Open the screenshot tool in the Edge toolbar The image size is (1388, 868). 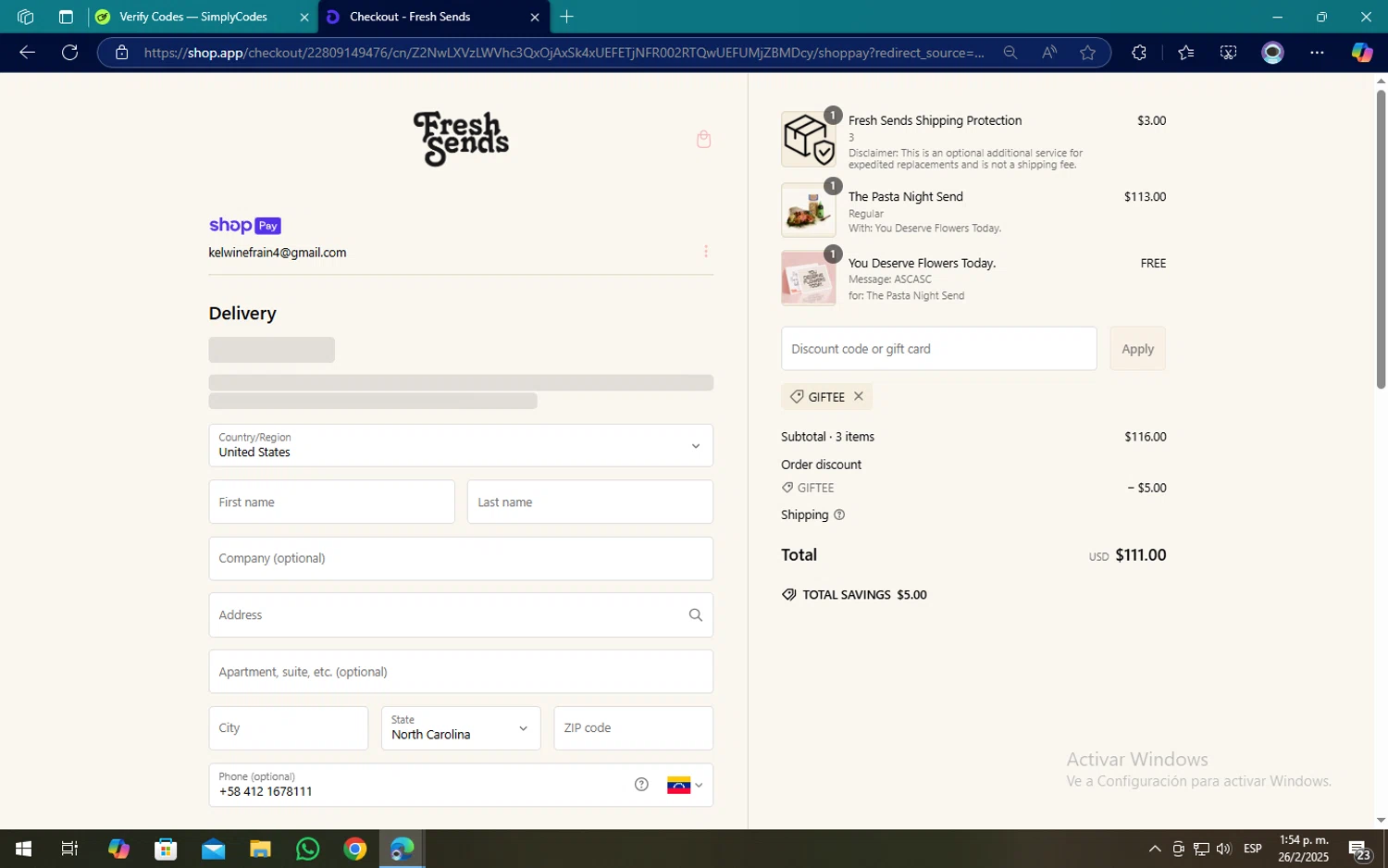tap(1229, 53)
